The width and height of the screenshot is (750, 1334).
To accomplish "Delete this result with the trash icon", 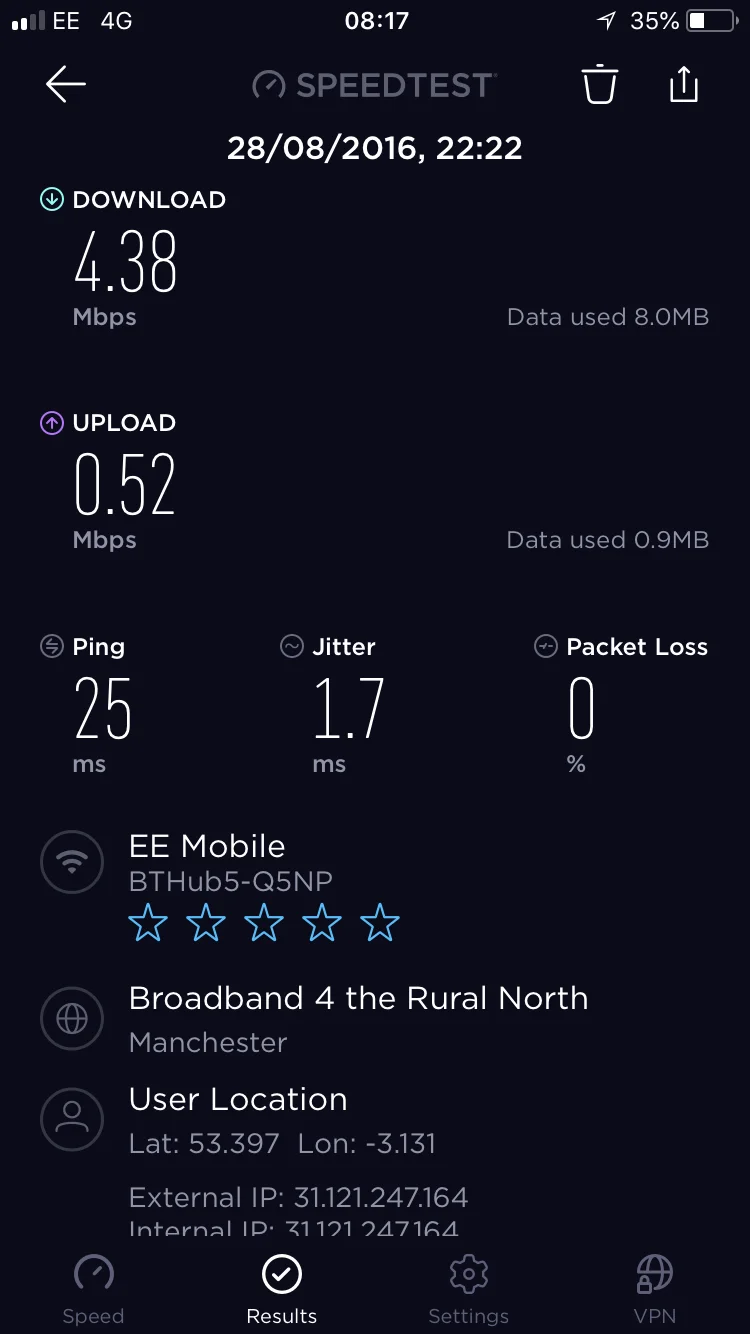I will pyautogui.click(x=600, y=84).
